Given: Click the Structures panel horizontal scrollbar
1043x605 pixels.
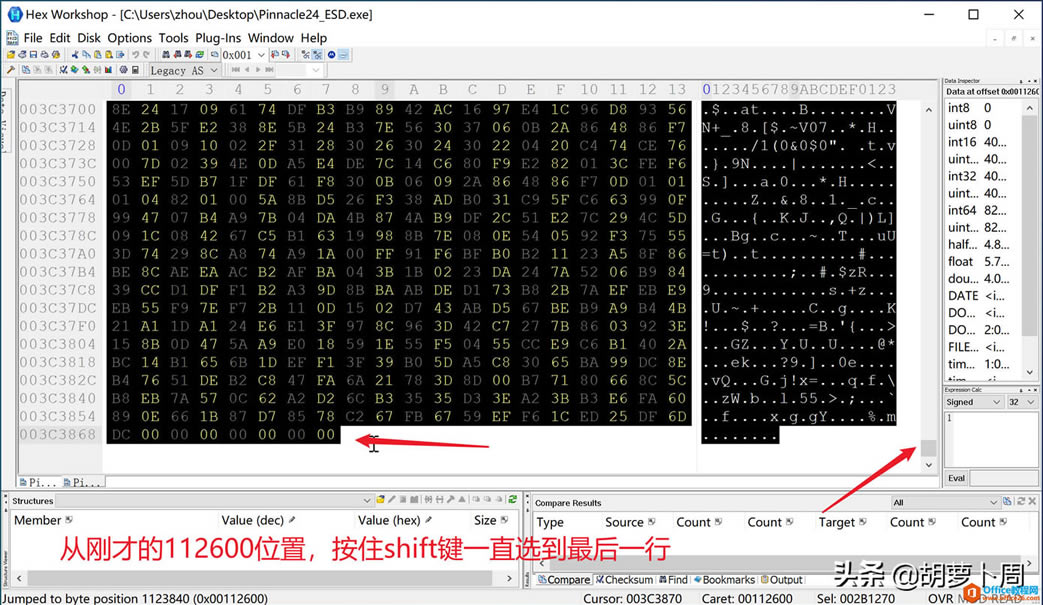Looking at the screenshot, I should point(264,578).
